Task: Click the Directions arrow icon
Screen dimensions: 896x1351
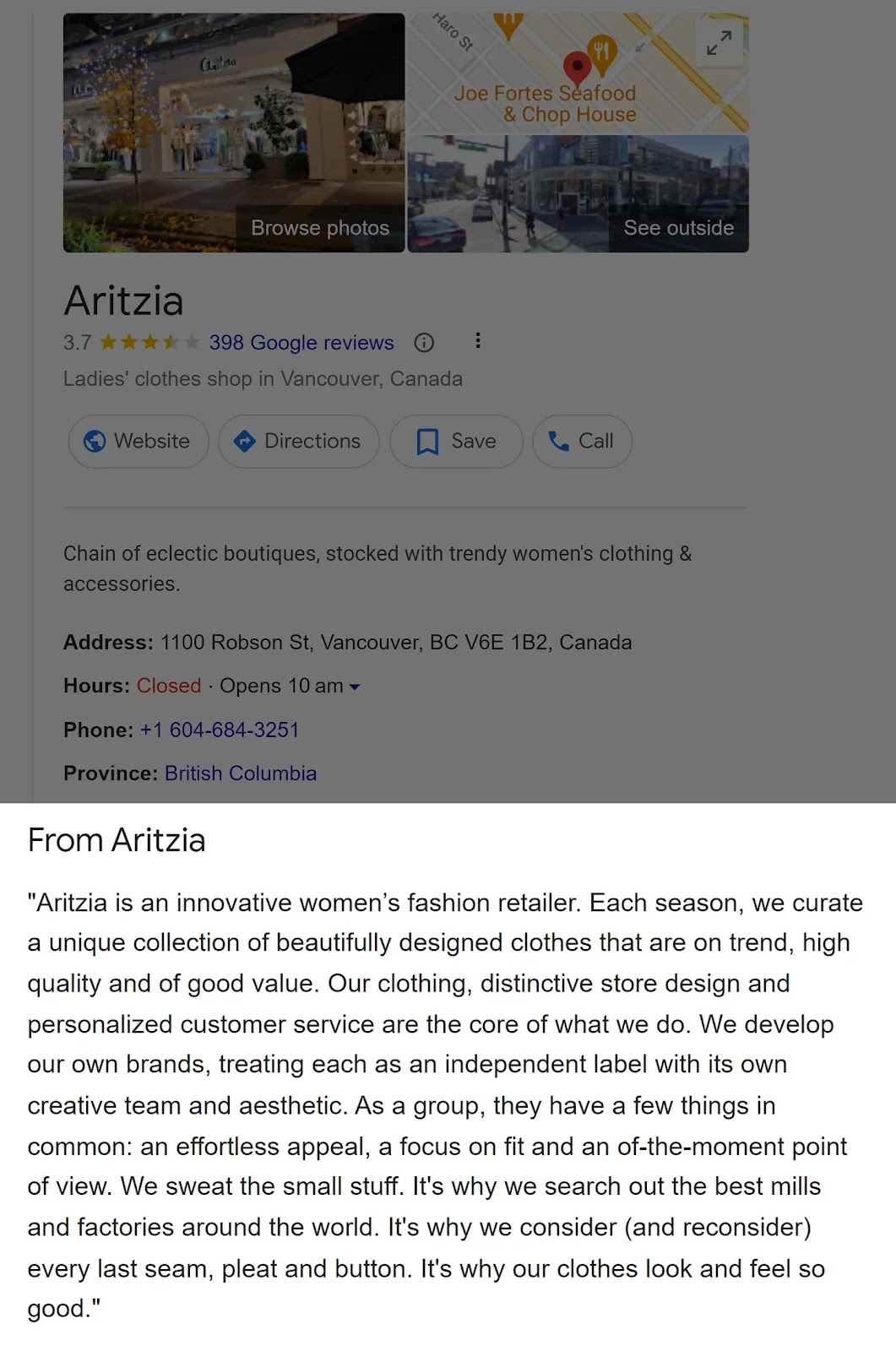Action: pos(245,441)
